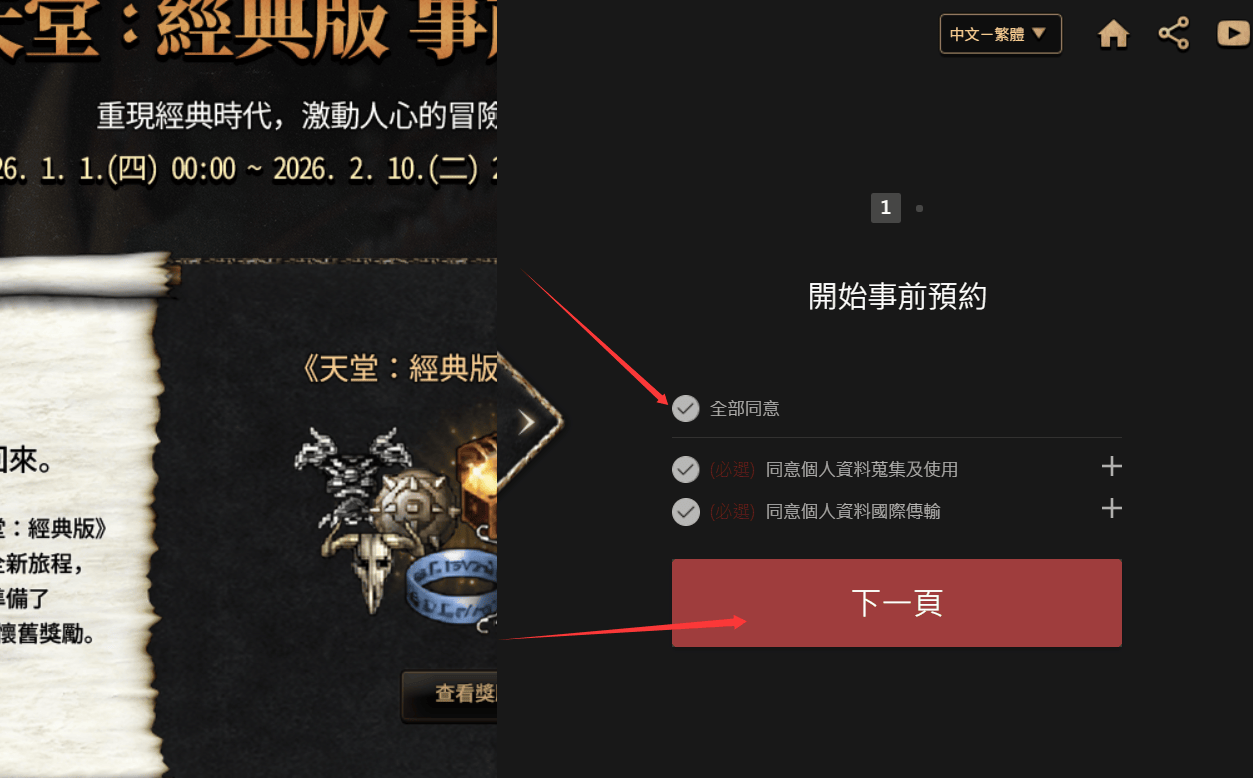Expand 個人資料蒐集及使用 terms with plus
Screen dimensions: 1253x778
coord(1111,467)
